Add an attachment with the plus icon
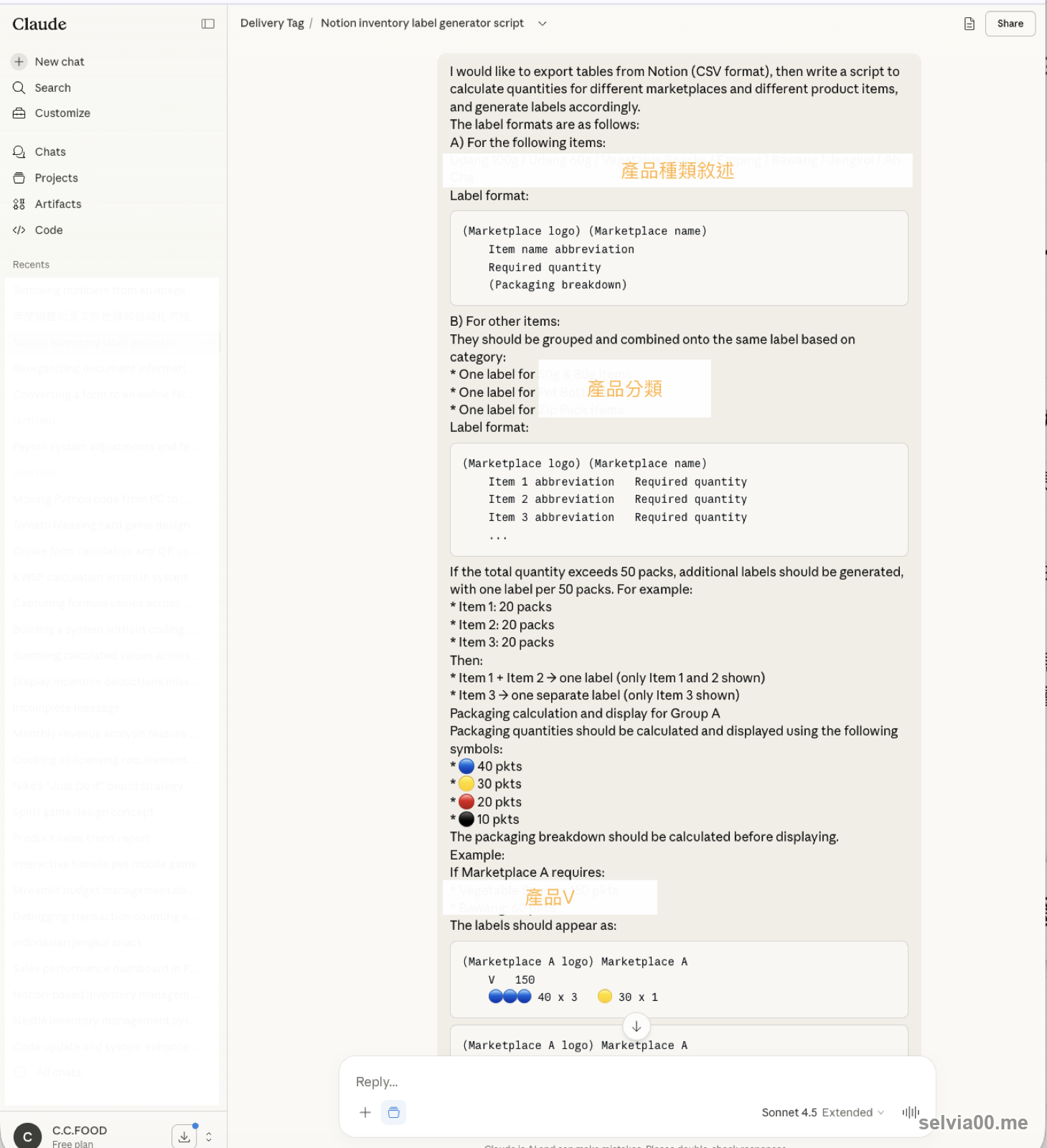The height and width of the screenshot is (1148, 1047). pyautogui.click(x=365, y=1112)
